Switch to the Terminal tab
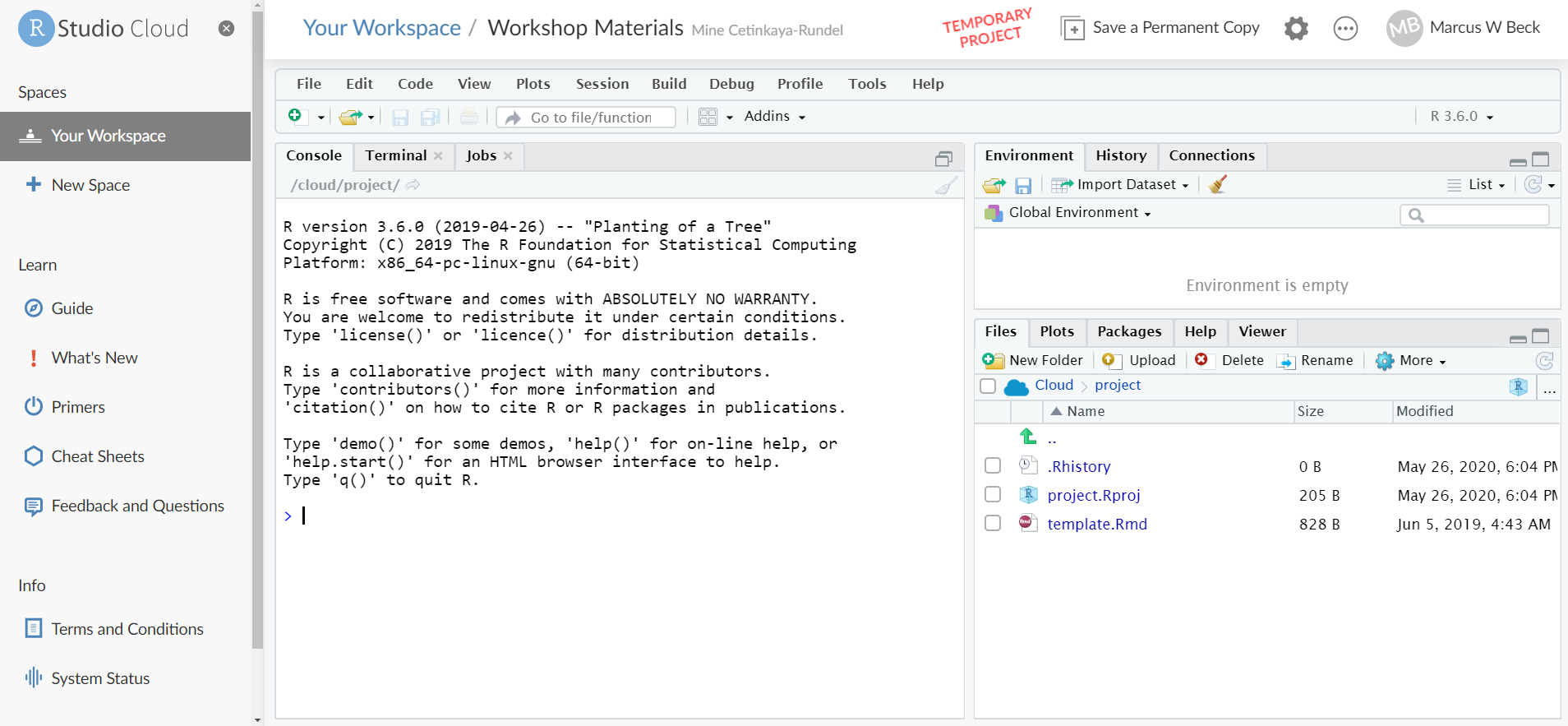 pos(396,155)
